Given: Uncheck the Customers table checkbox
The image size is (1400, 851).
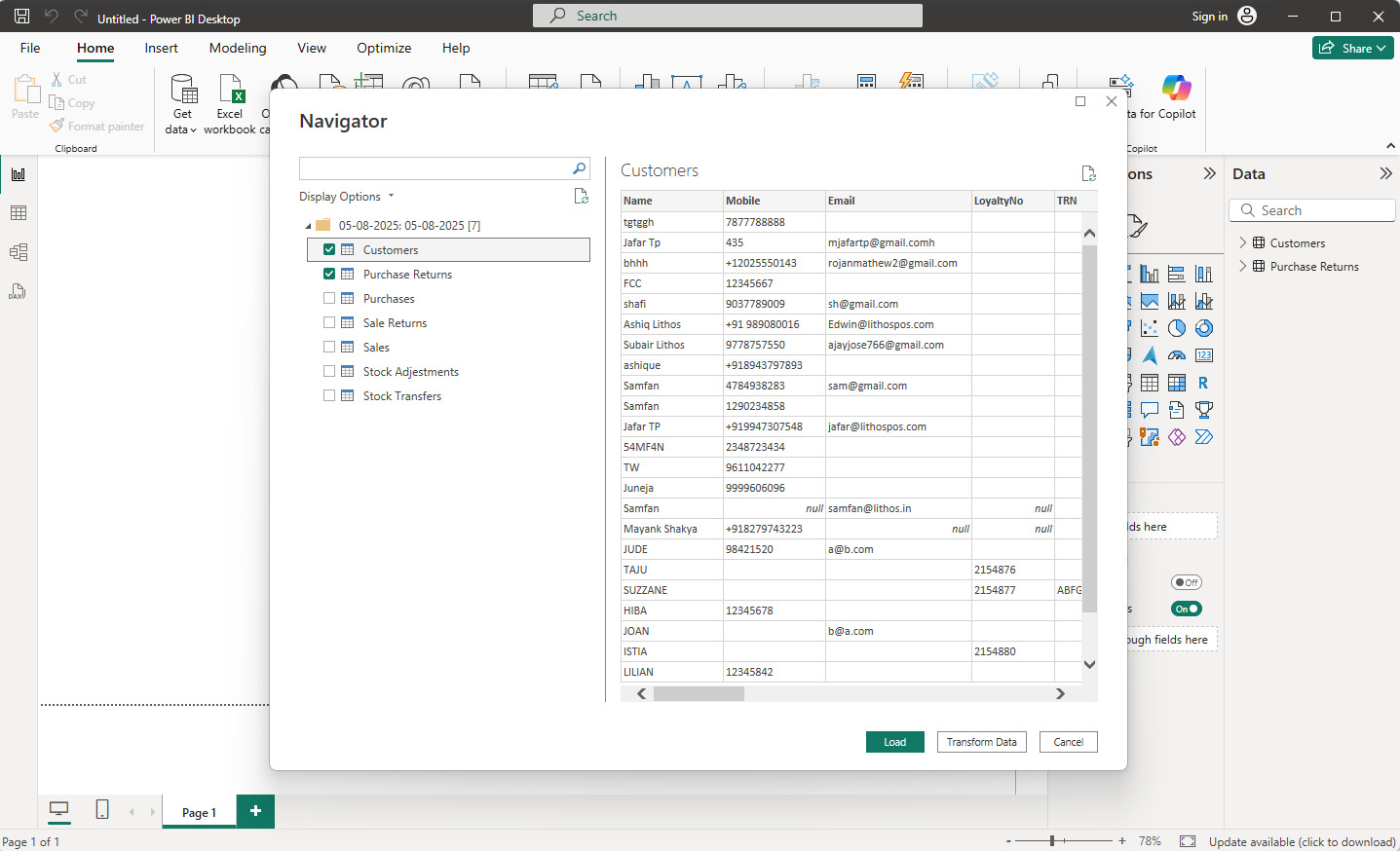Looking at the screenshot, I should (329, 250).
